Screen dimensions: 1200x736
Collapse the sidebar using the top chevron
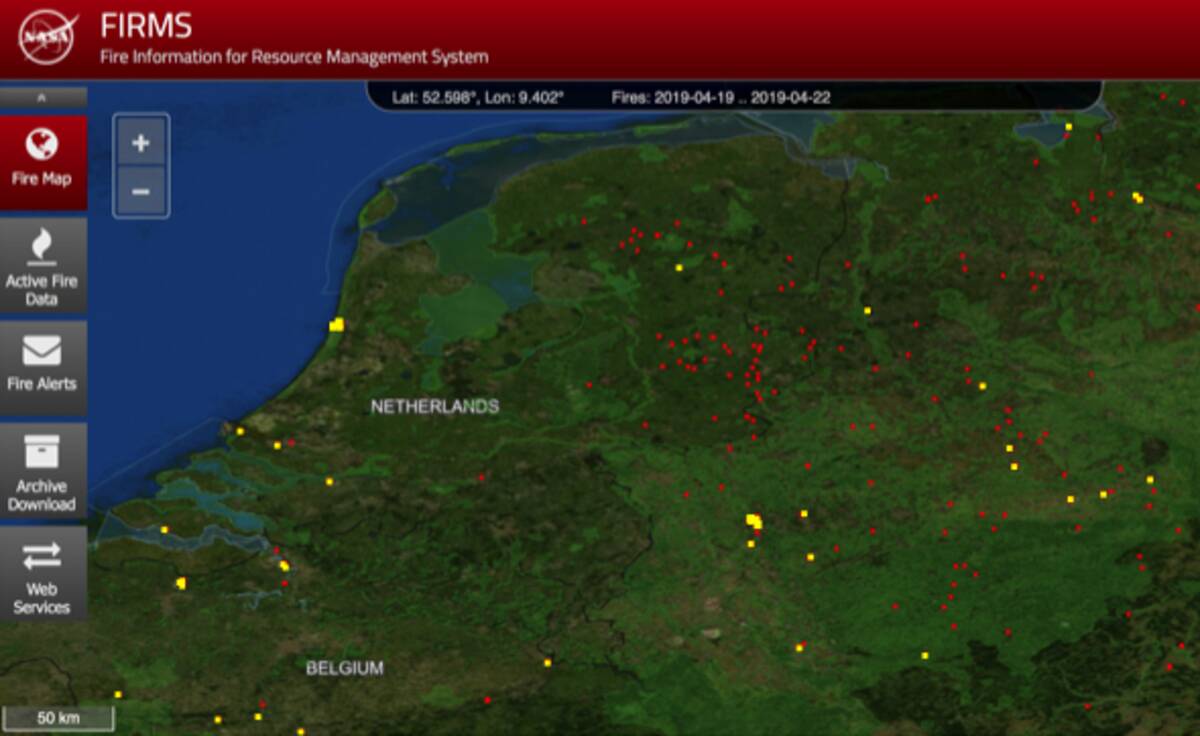click(x=42, y=98)
